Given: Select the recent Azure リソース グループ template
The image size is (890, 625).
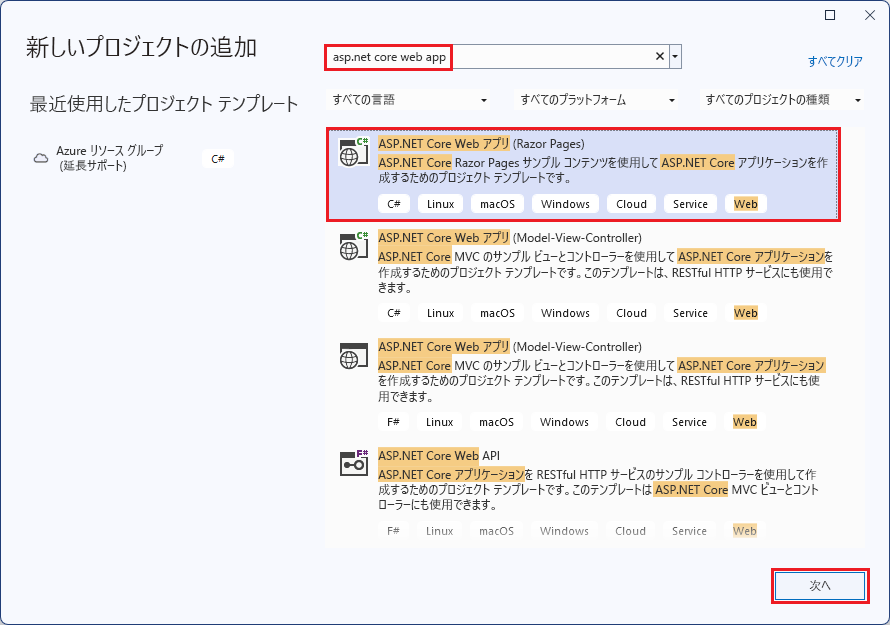Looking at the screenshot, I should (x=133, y=158).
